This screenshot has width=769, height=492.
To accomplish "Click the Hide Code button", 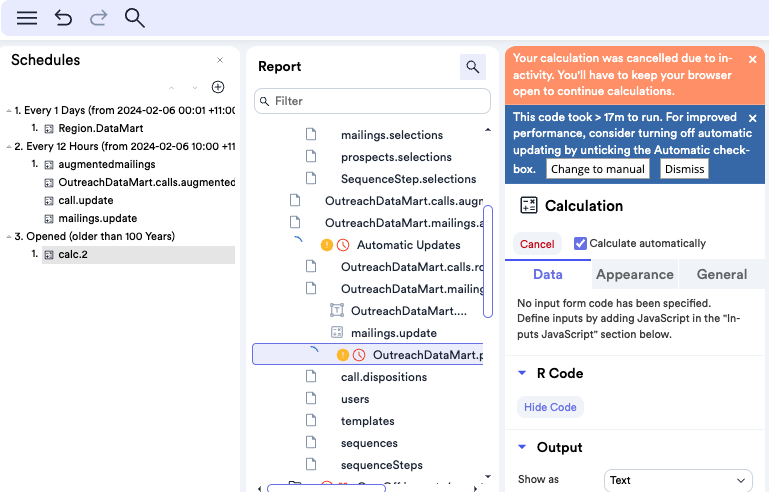I will coord(550,407).
